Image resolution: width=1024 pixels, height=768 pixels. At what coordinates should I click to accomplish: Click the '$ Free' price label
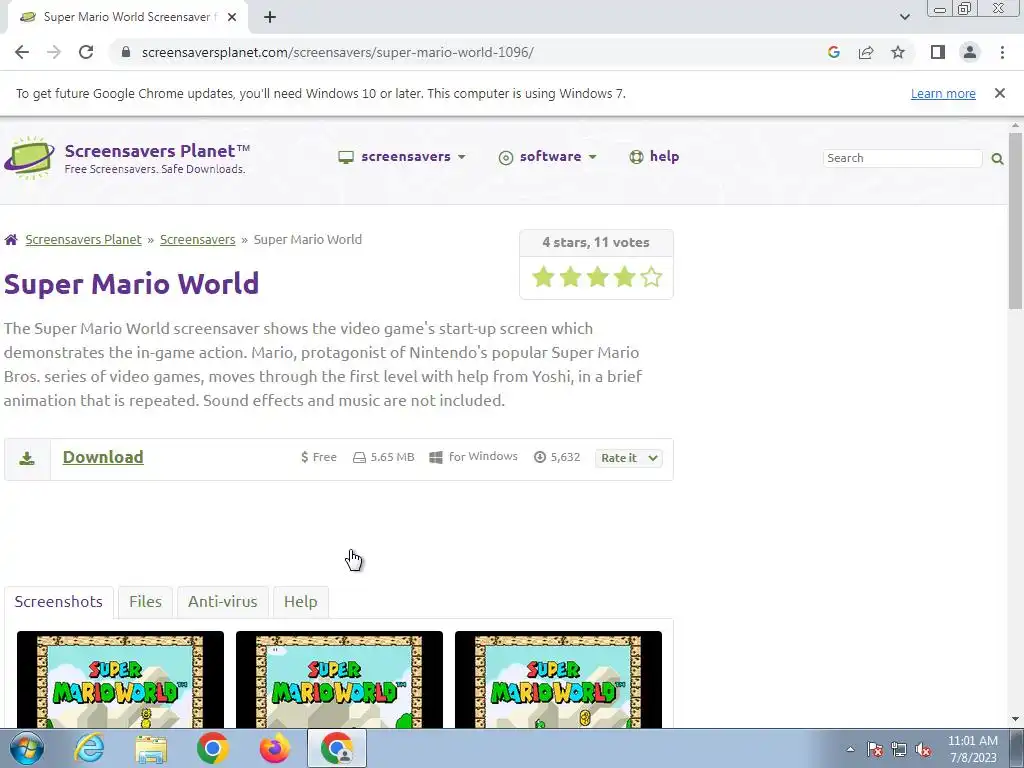[x=319, y=457]
